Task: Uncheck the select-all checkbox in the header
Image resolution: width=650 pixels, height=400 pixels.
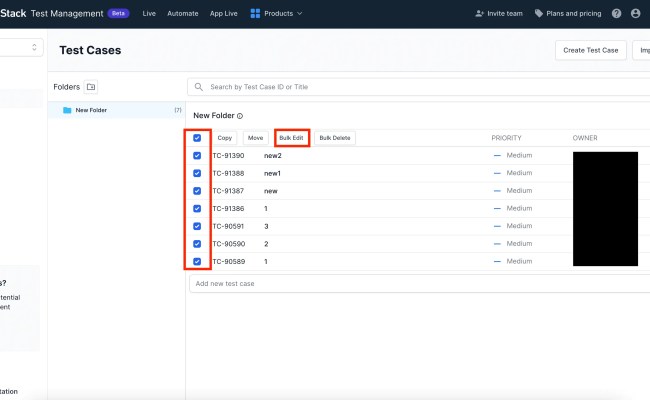Action: coord(197,138)
